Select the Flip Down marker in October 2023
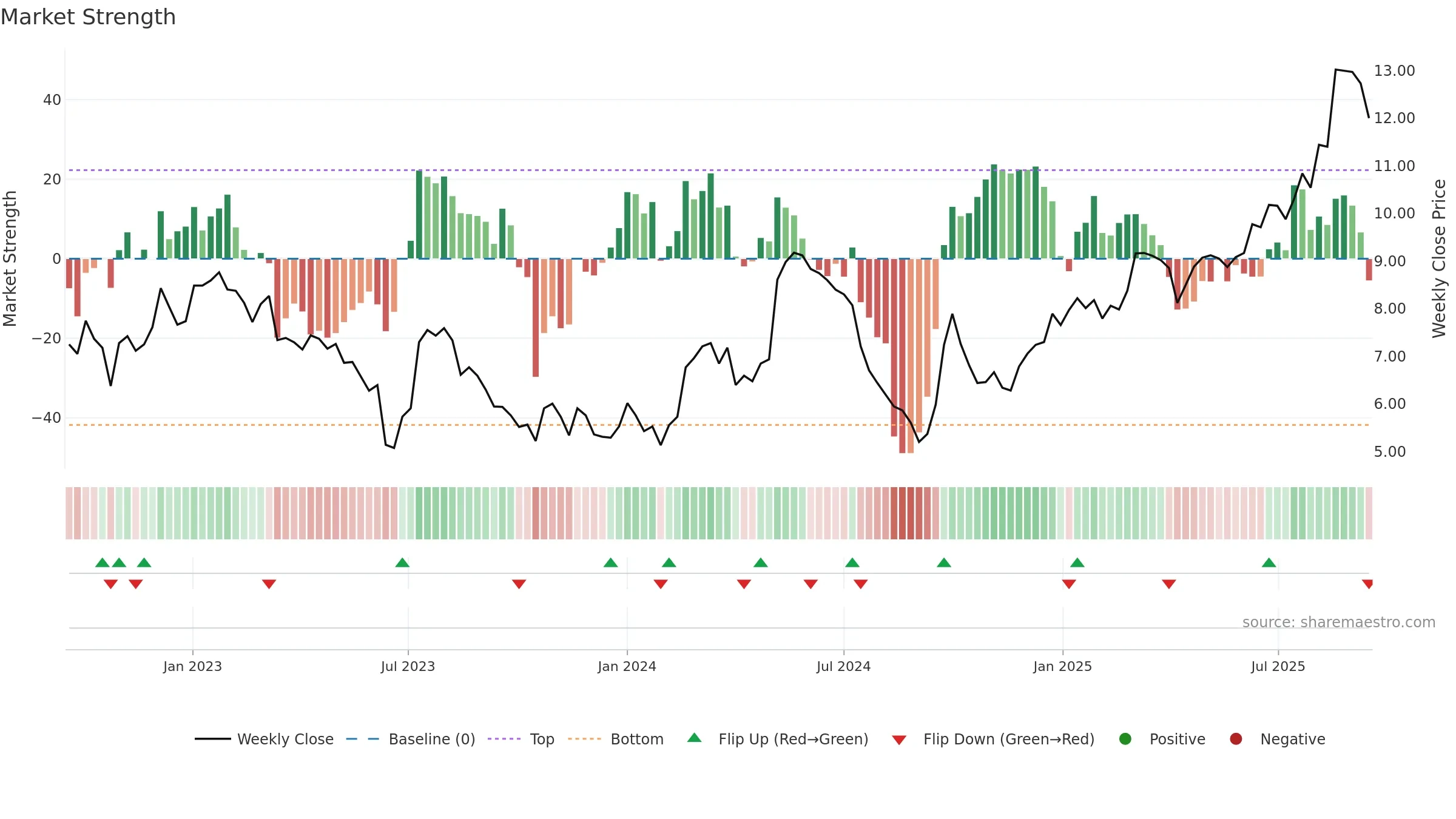The image size is (1456, 819). coord(519,584)
